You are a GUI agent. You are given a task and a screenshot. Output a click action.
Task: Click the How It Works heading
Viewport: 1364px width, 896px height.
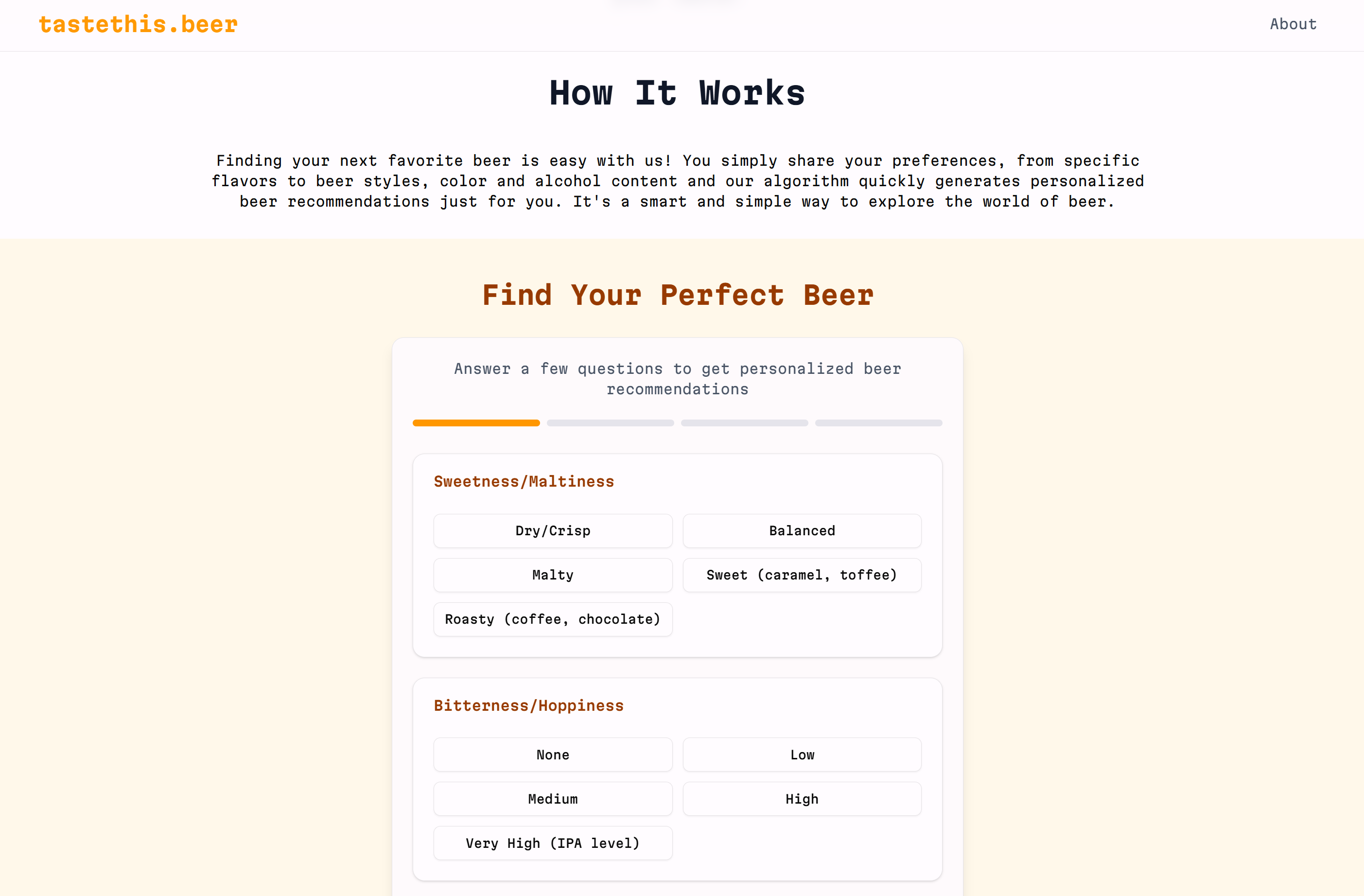(678, 93)
